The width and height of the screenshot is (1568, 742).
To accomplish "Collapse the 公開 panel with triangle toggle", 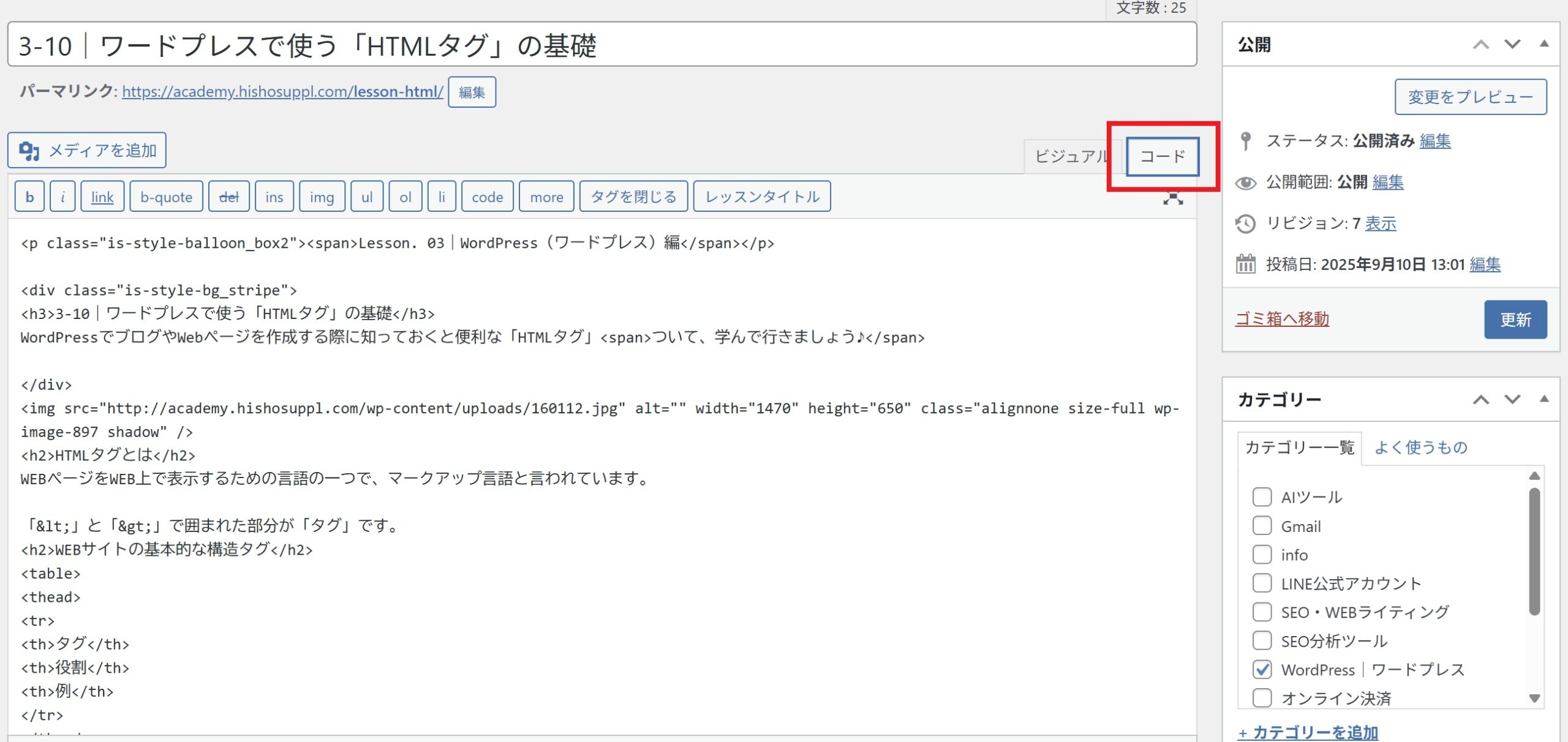I will (1544, 43).
